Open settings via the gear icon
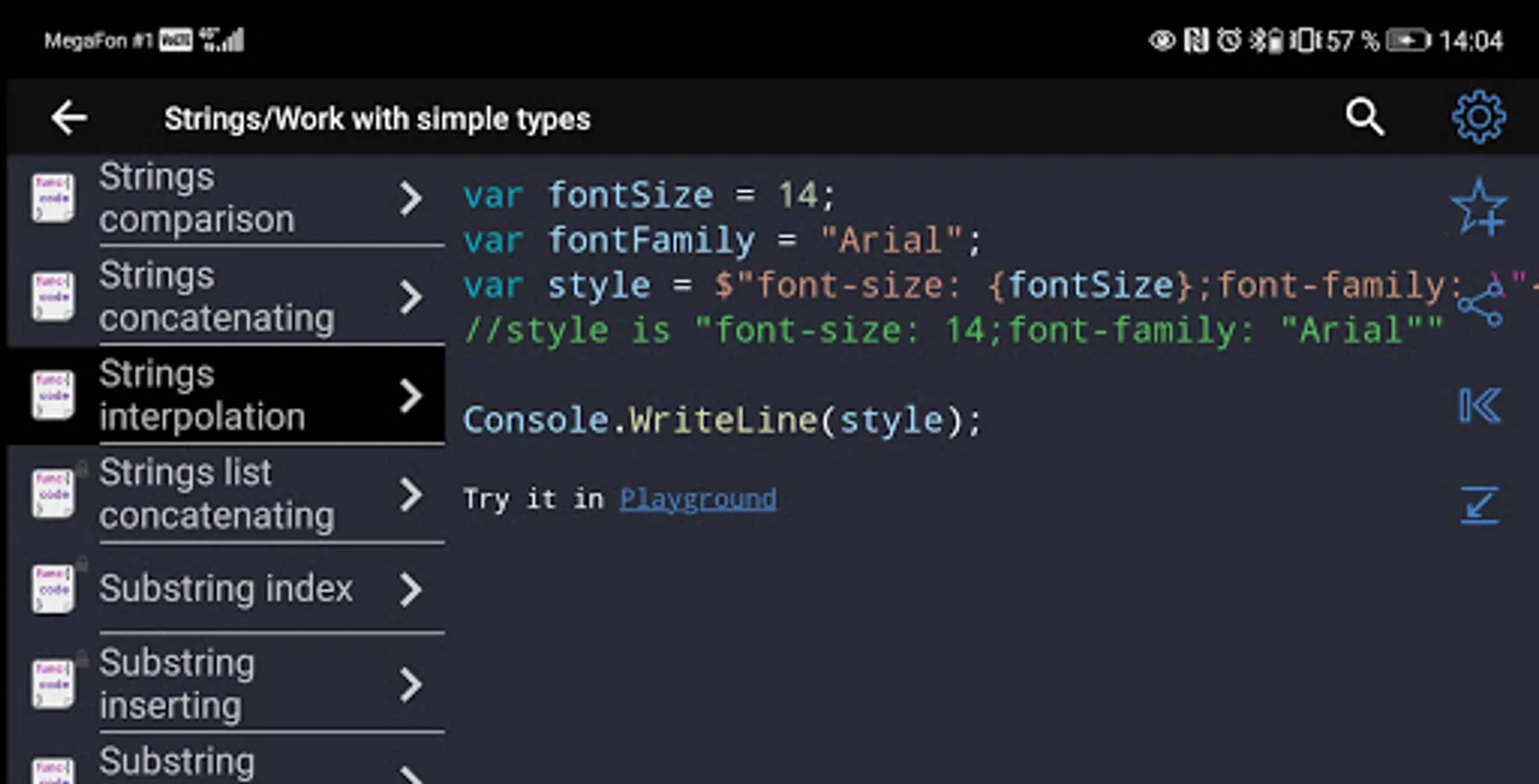The height and width of the screenshot is (784, 1539). coord(1479,117)
